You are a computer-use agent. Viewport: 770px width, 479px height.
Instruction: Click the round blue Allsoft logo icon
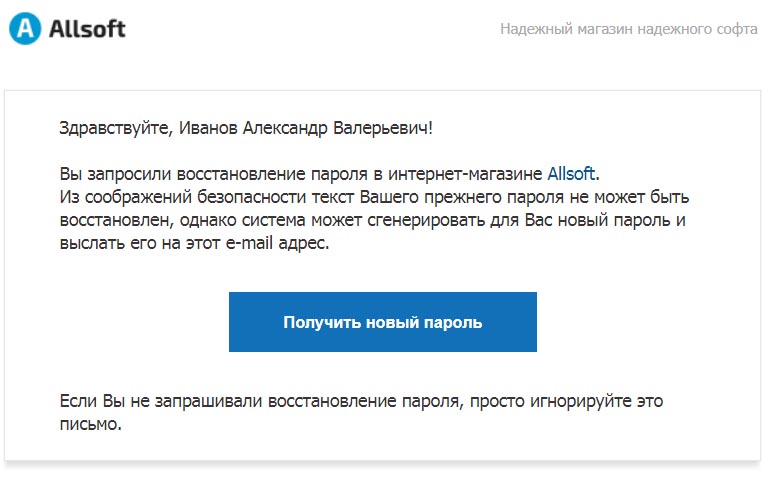tap(25, 28)
